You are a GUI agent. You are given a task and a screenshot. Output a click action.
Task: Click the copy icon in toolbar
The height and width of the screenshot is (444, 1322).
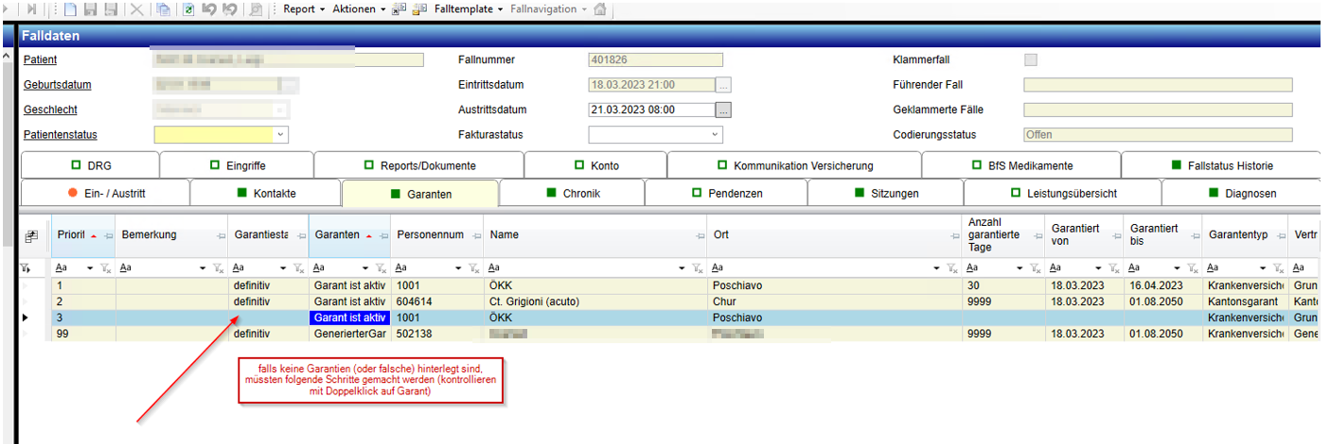click(x=162, y=9)
